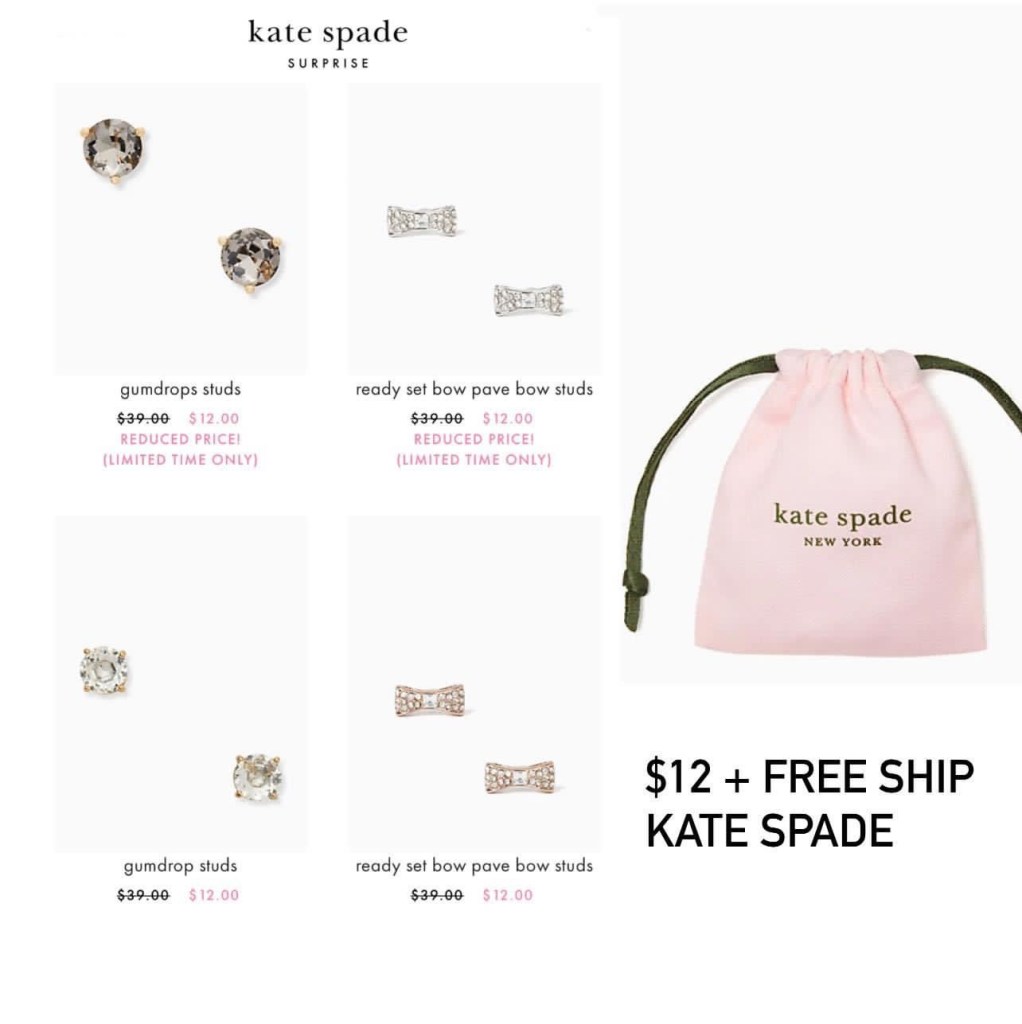Click the crossed-out $39.00 under gumdrops studs
The height and width of the screenshot is (1024, 1022).
(x=143, y=419)
